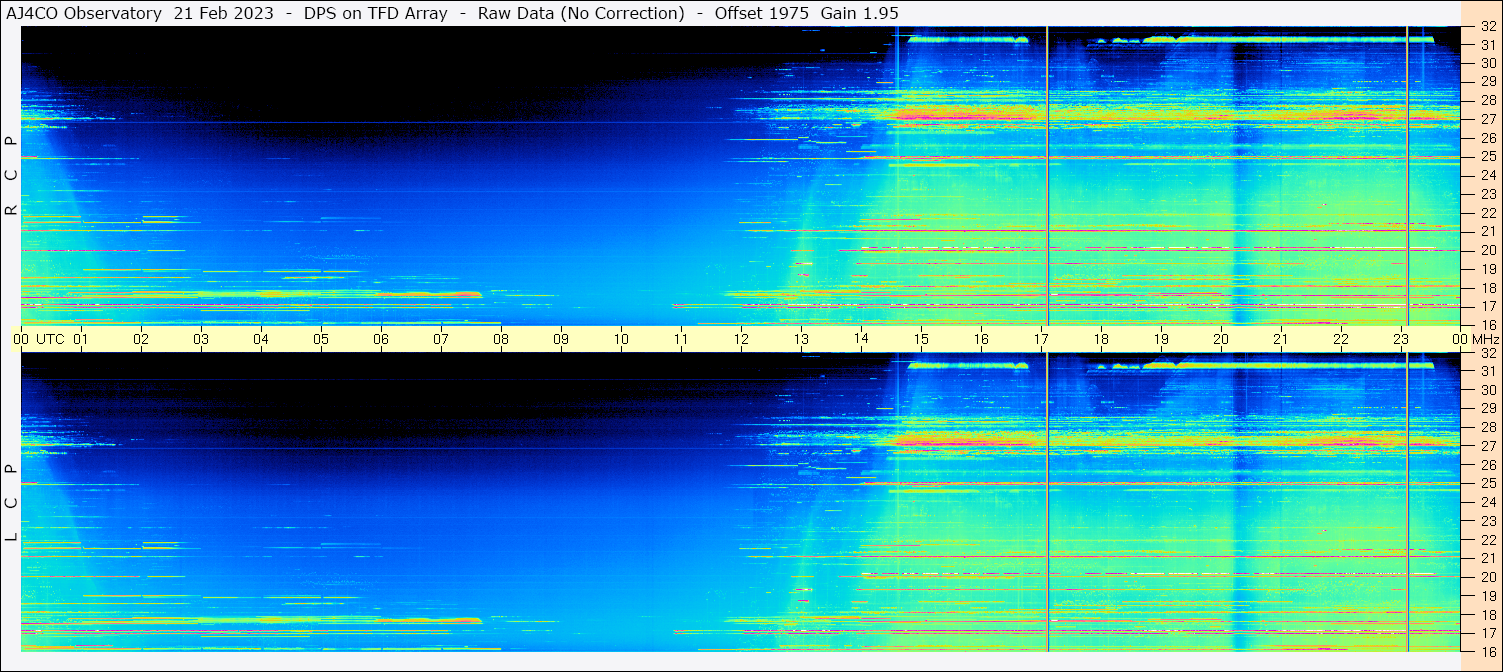Click the 18 hour time axis label

pyautogui.click(x=1101, y=339)
